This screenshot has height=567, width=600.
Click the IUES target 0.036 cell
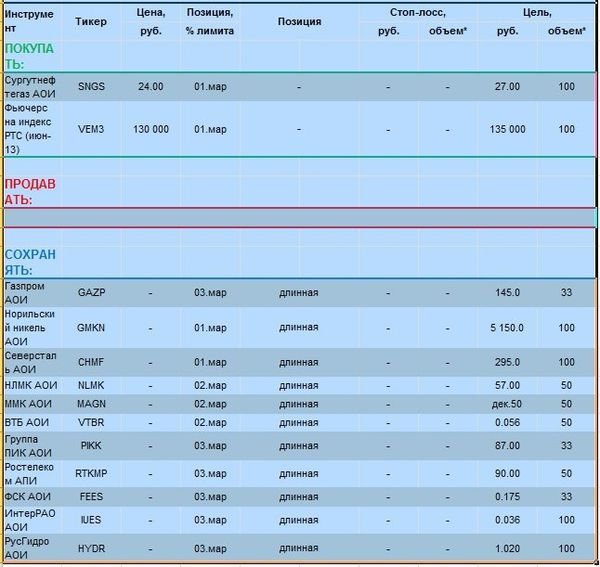tap(507, 520)
